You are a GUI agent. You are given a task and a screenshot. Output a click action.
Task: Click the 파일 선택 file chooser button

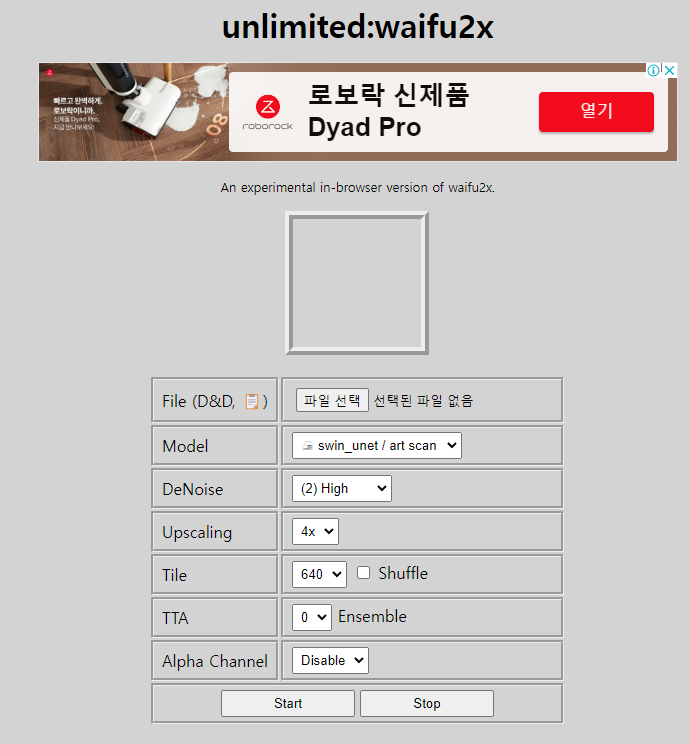coord(332,400)
